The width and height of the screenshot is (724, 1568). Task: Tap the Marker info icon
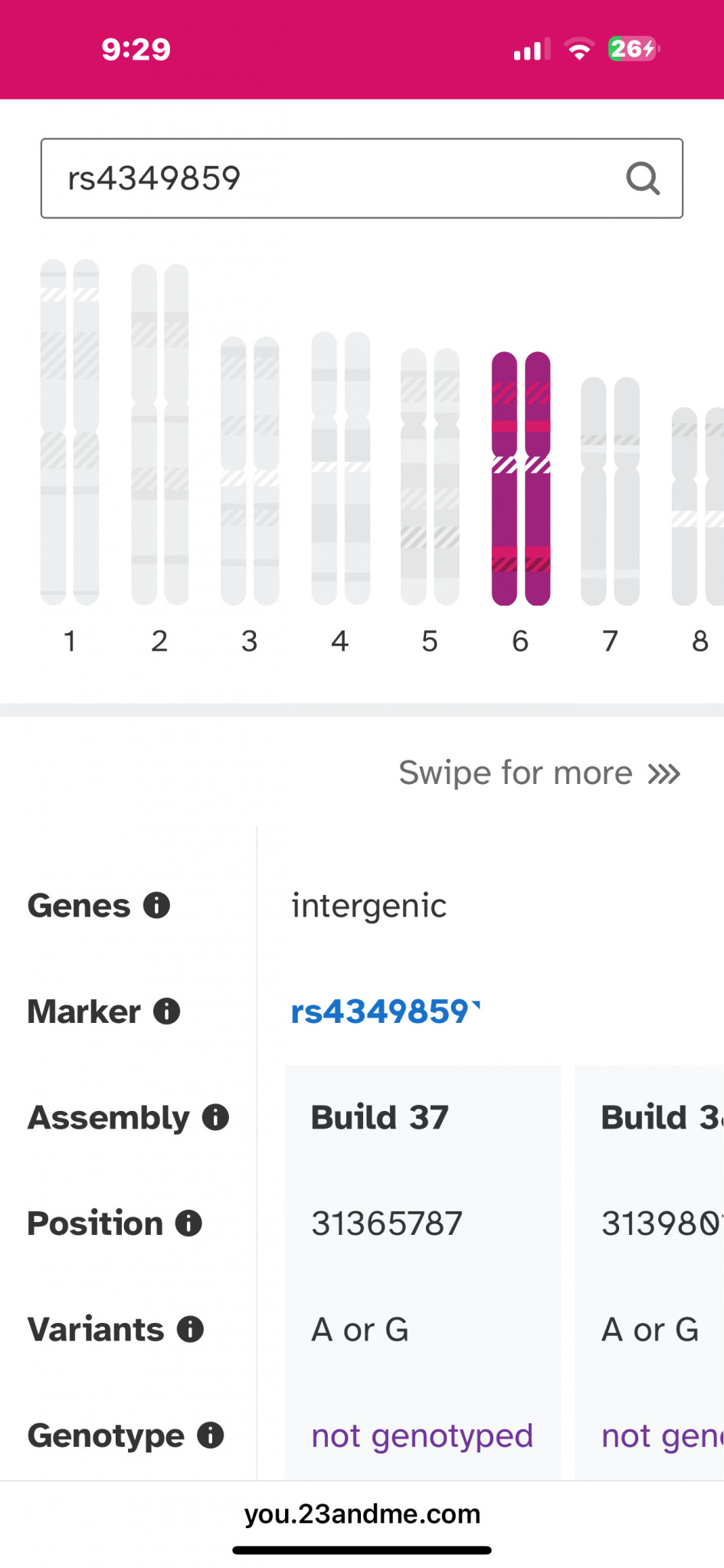pos(167,1011)
